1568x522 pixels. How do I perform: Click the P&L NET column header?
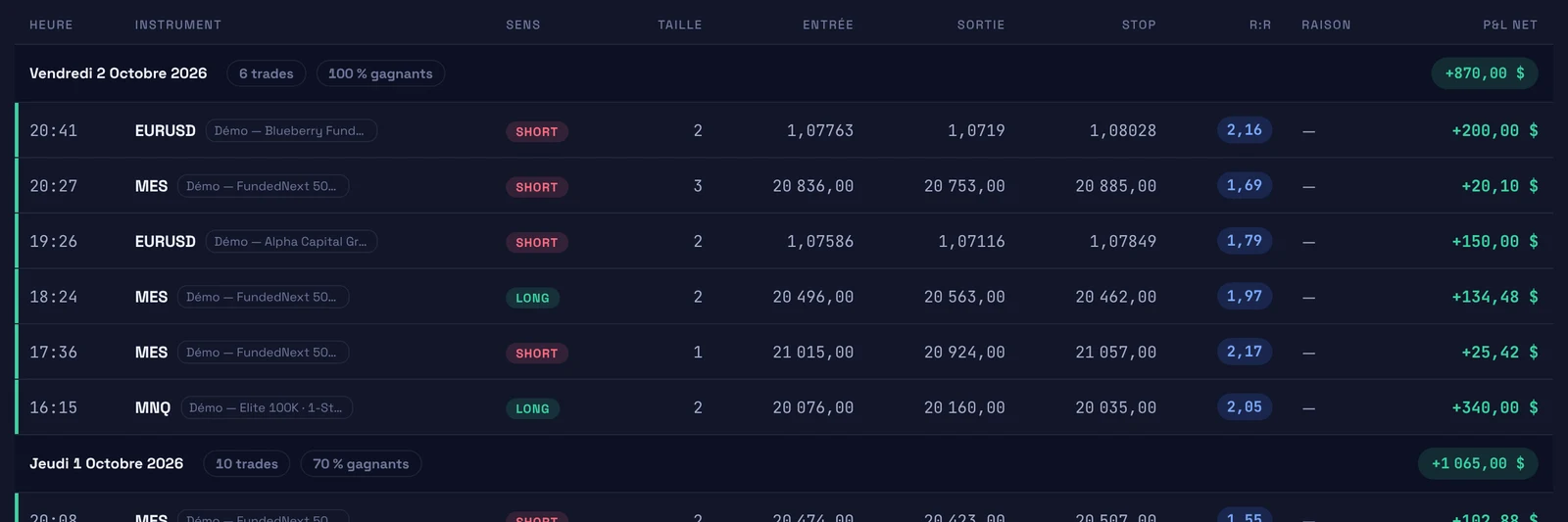click(1510, 24)
